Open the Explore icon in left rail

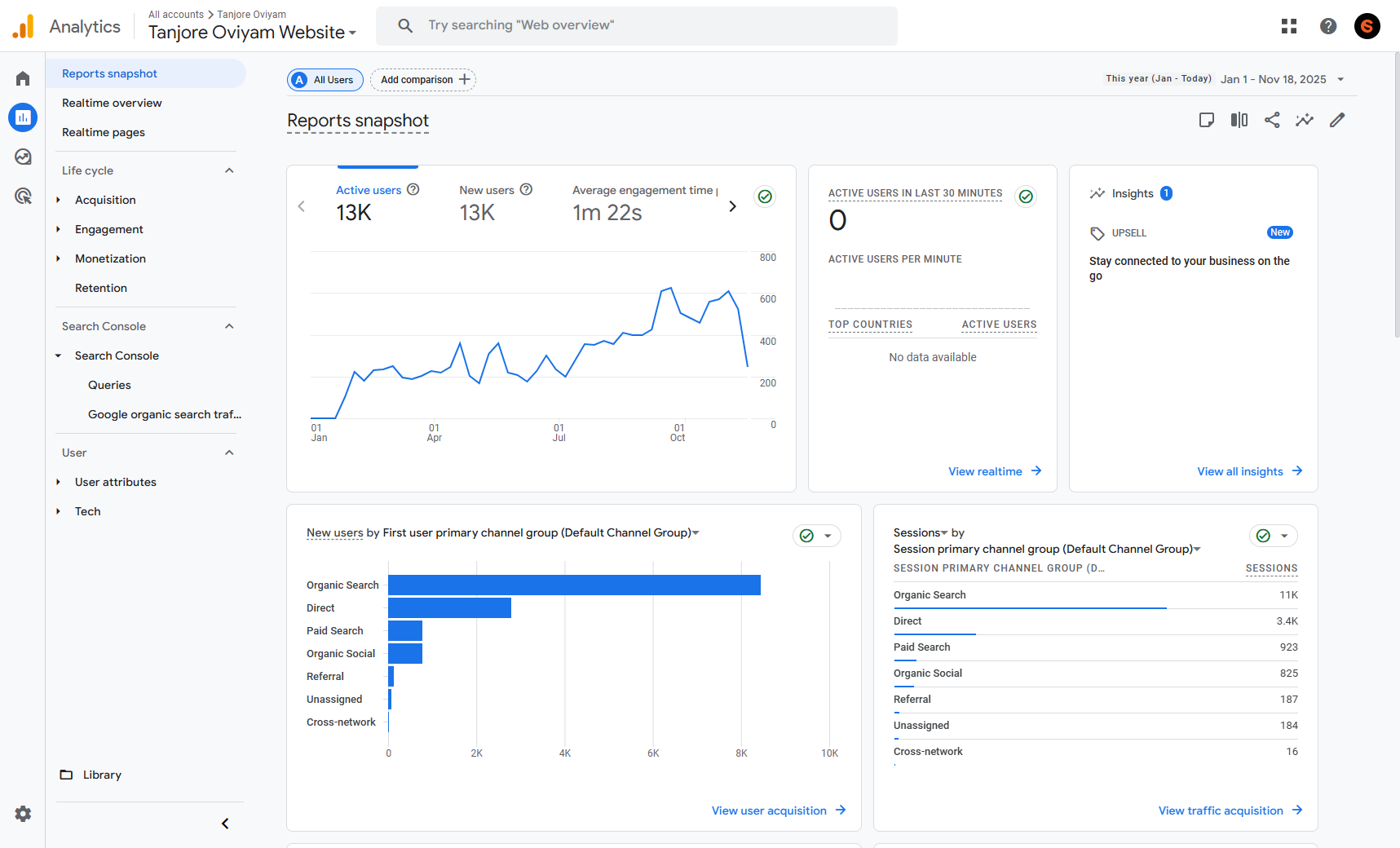tap(23, 157)
